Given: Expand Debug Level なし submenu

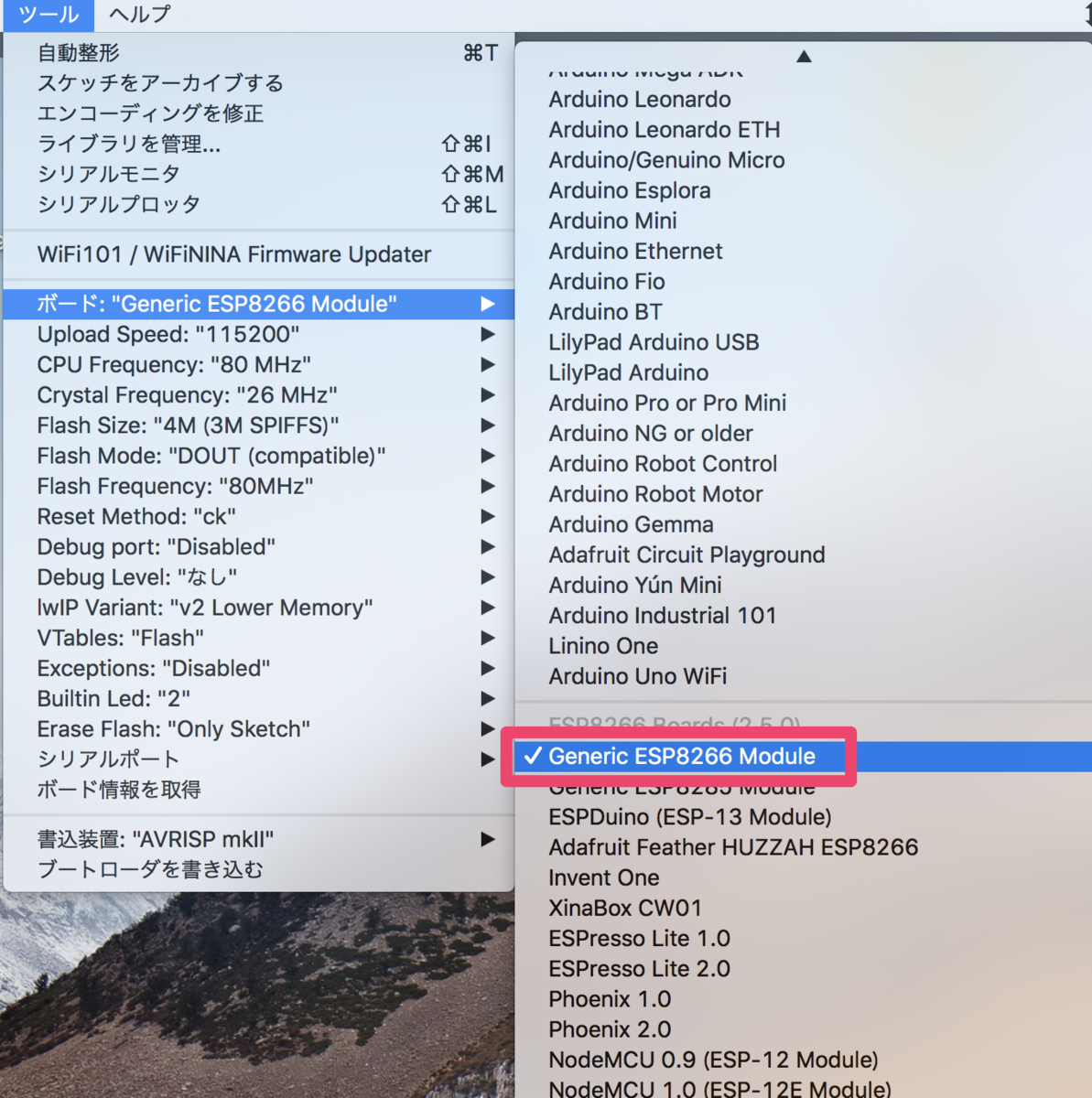Looking at the screenshot, I should click(259, 576).
